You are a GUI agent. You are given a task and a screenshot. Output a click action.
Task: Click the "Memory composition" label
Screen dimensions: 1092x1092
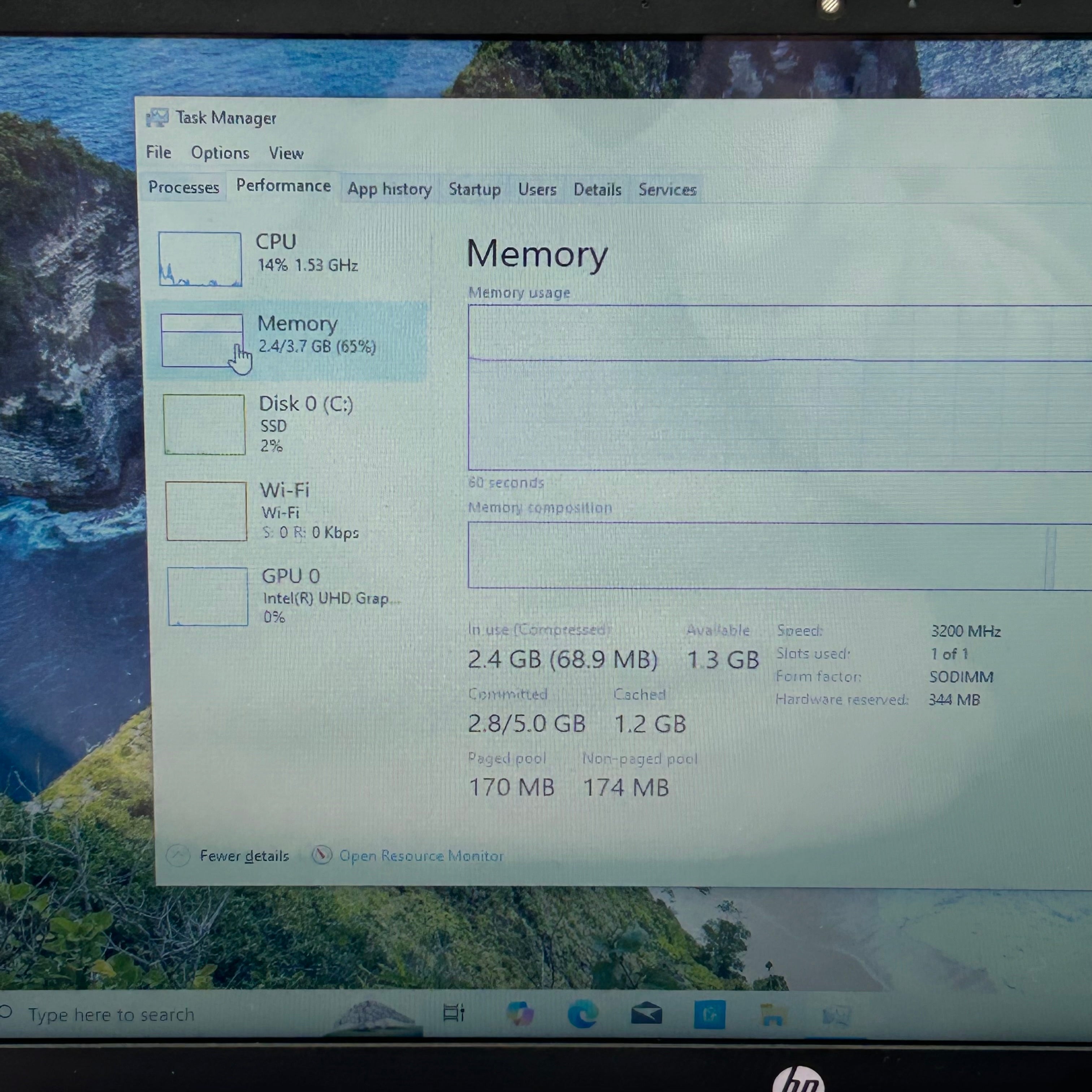[x=540, y=508]
